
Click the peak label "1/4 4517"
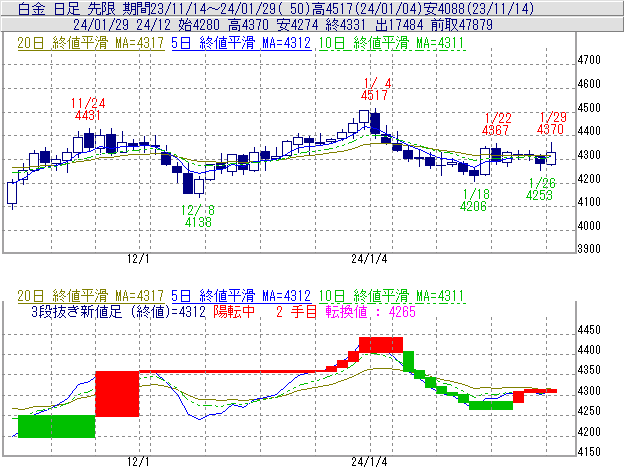[376, 89]
